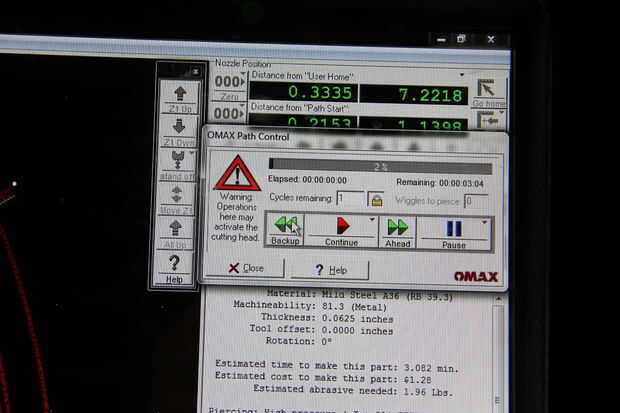620x413 pixels.
Task: Raise nozzle with Z1 Up arrow
Action: click(180, 97)
